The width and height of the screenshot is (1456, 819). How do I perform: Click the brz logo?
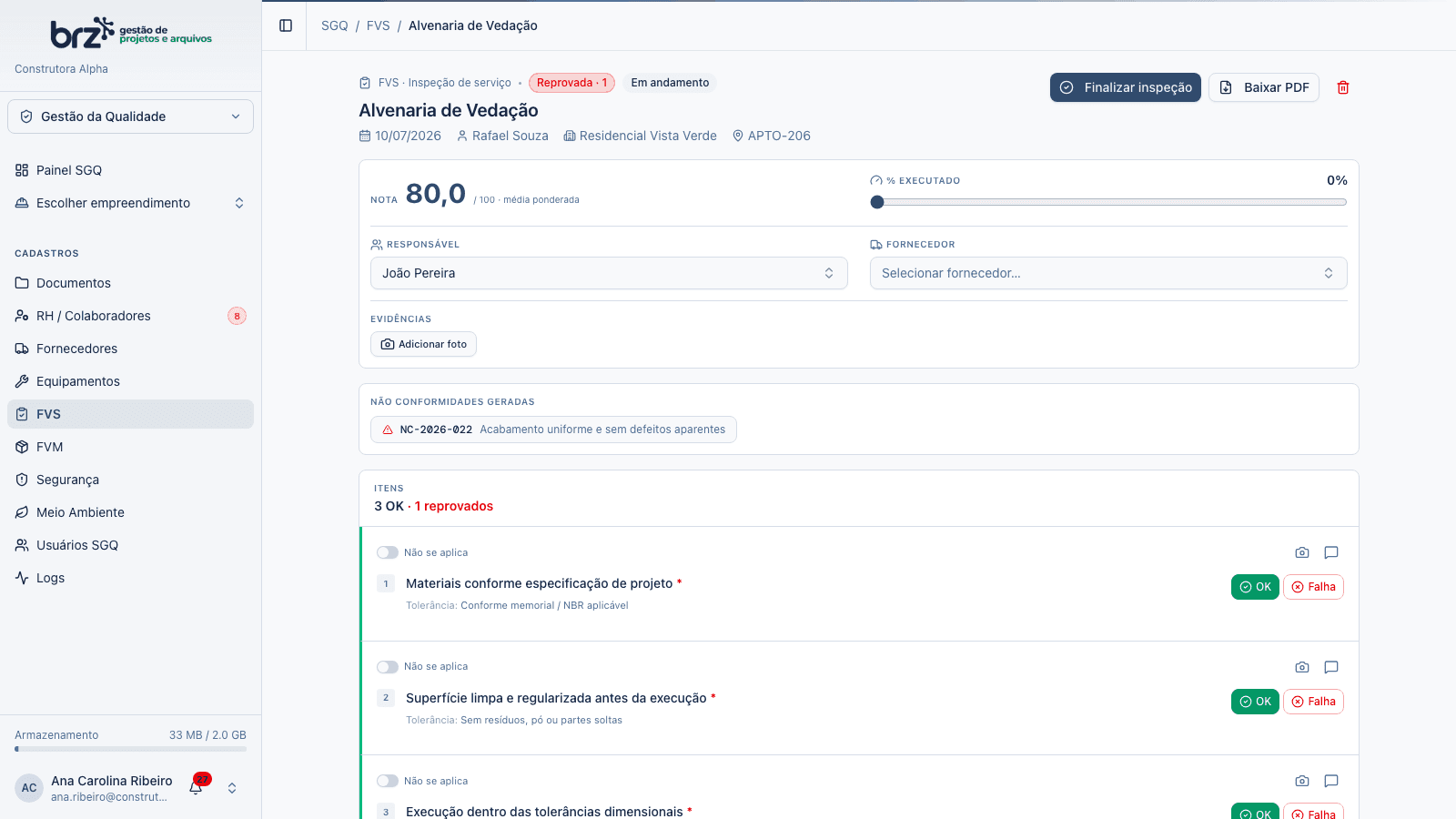point(131,33)
